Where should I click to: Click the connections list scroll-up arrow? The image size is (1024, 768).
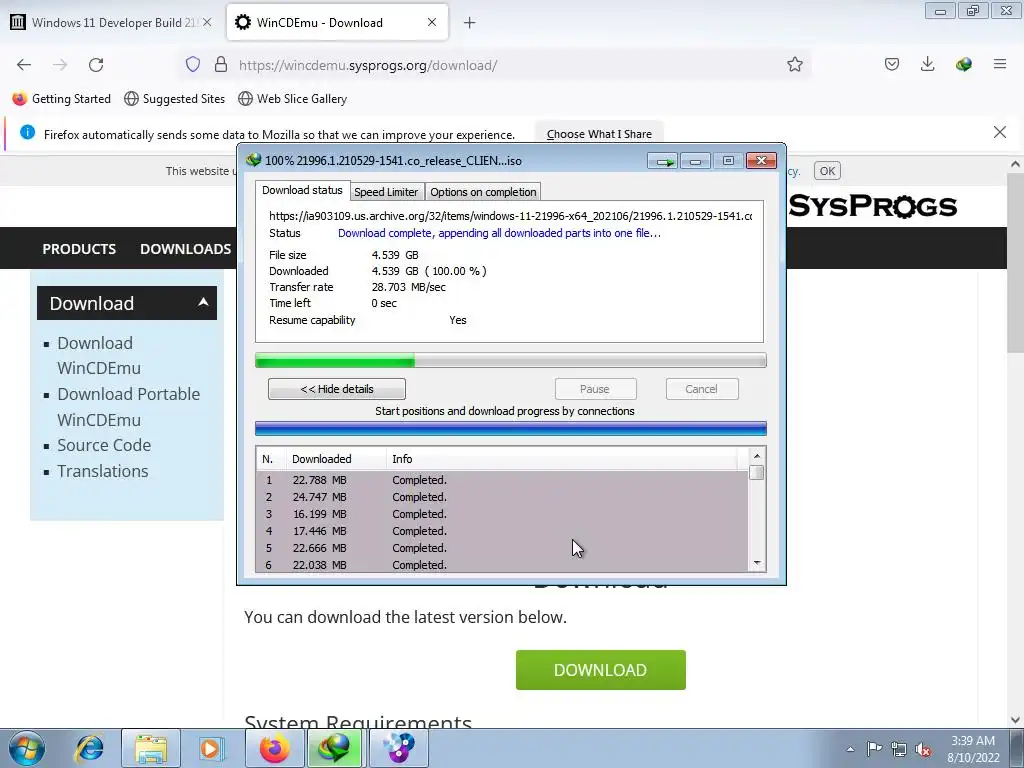point(756,456)
